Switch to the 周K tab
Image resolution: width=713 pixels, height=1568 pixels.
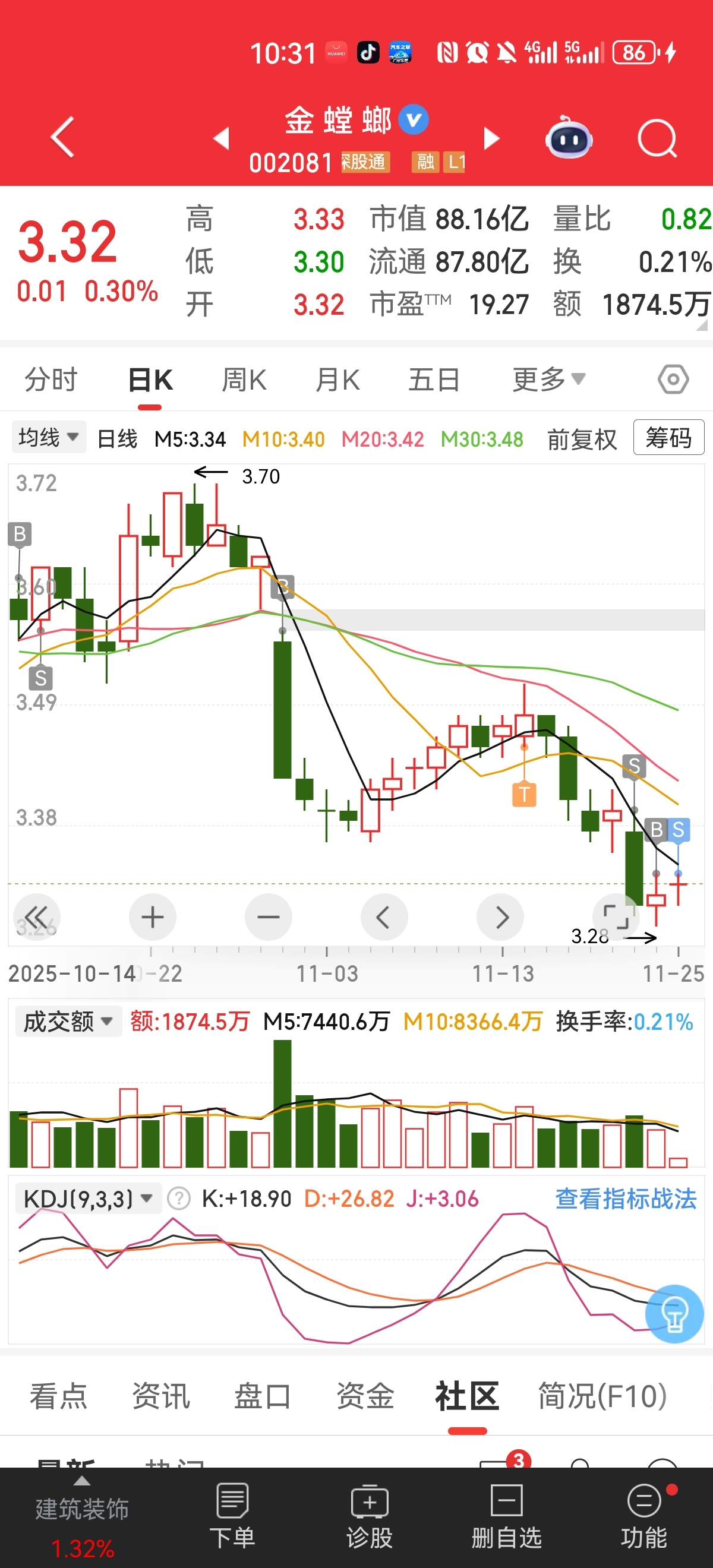pos(244,381)
